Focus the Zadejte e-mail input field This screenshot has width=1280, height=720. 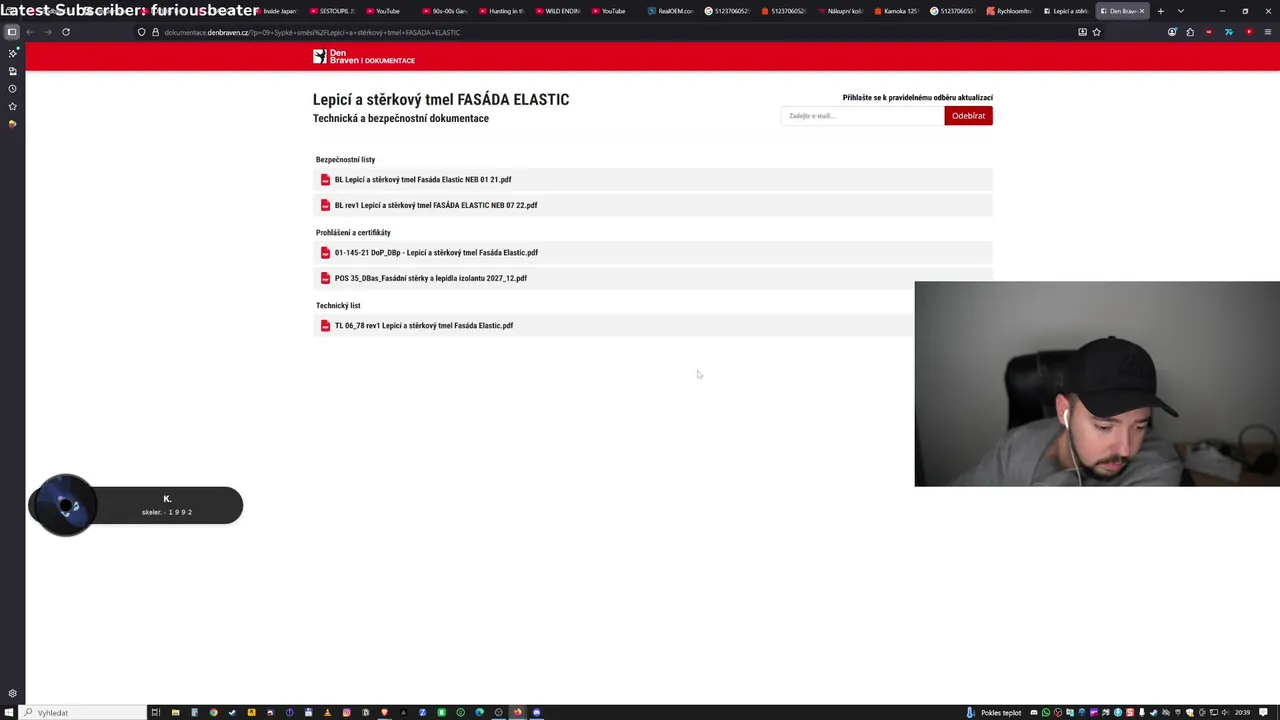click(862, 116)
